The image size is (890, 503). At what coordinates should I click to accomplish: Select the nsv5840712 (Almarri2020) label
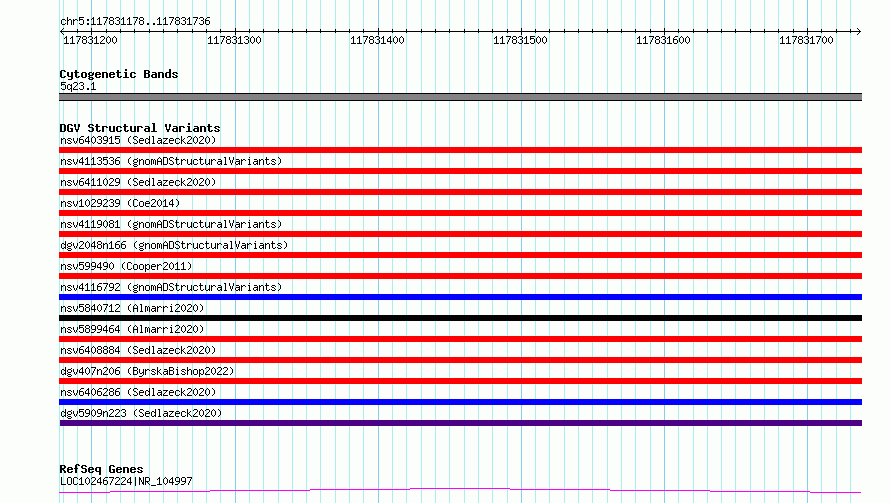click(132, 308)
